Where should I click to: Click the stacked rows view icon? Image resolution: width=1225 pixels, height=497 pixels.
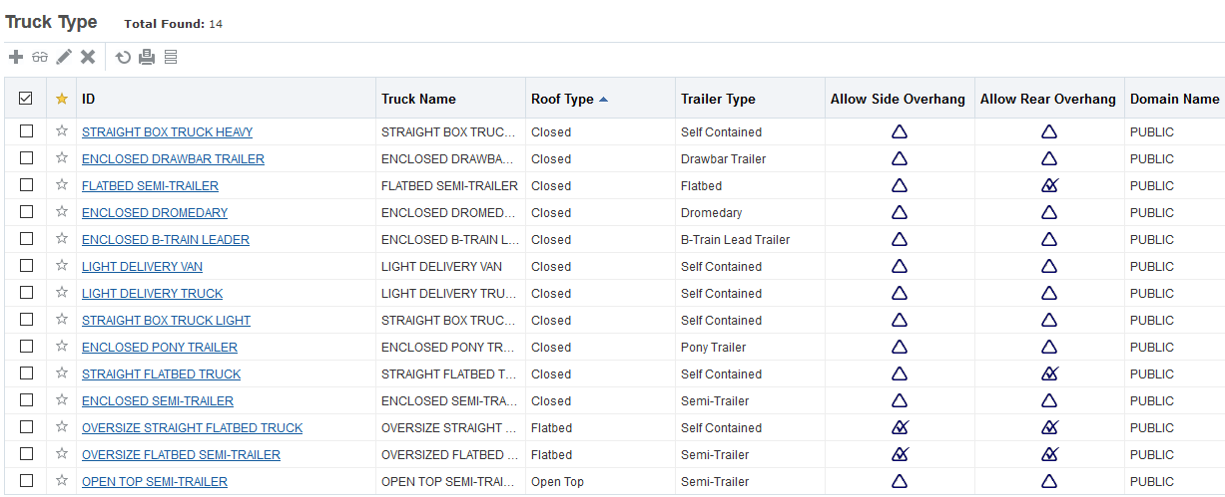pos(171,58)
